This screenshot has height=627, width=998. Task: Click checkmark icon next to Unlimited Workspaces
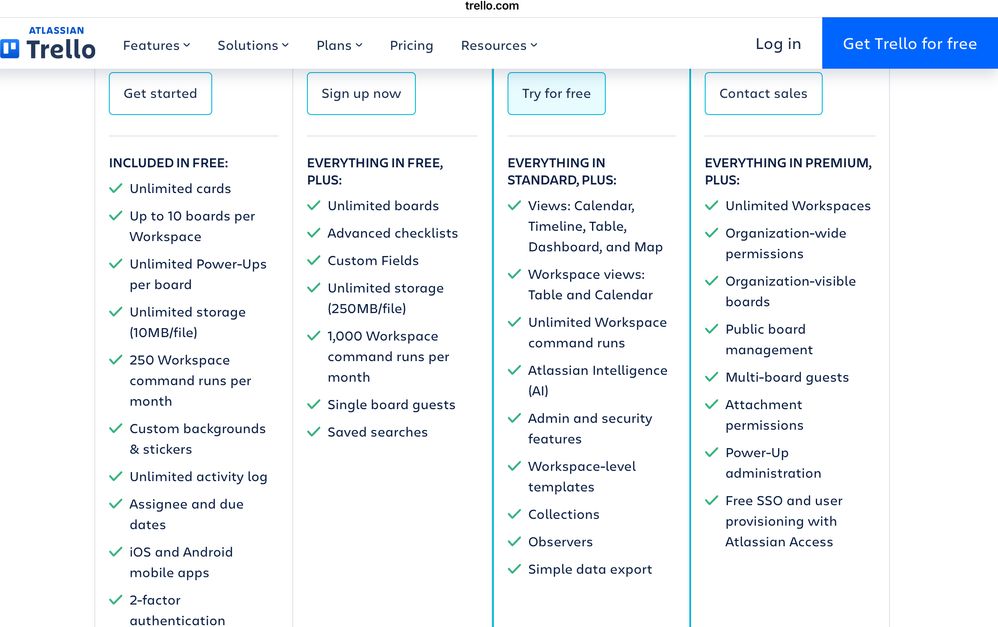pyautogui.click(x=712, y=206)
